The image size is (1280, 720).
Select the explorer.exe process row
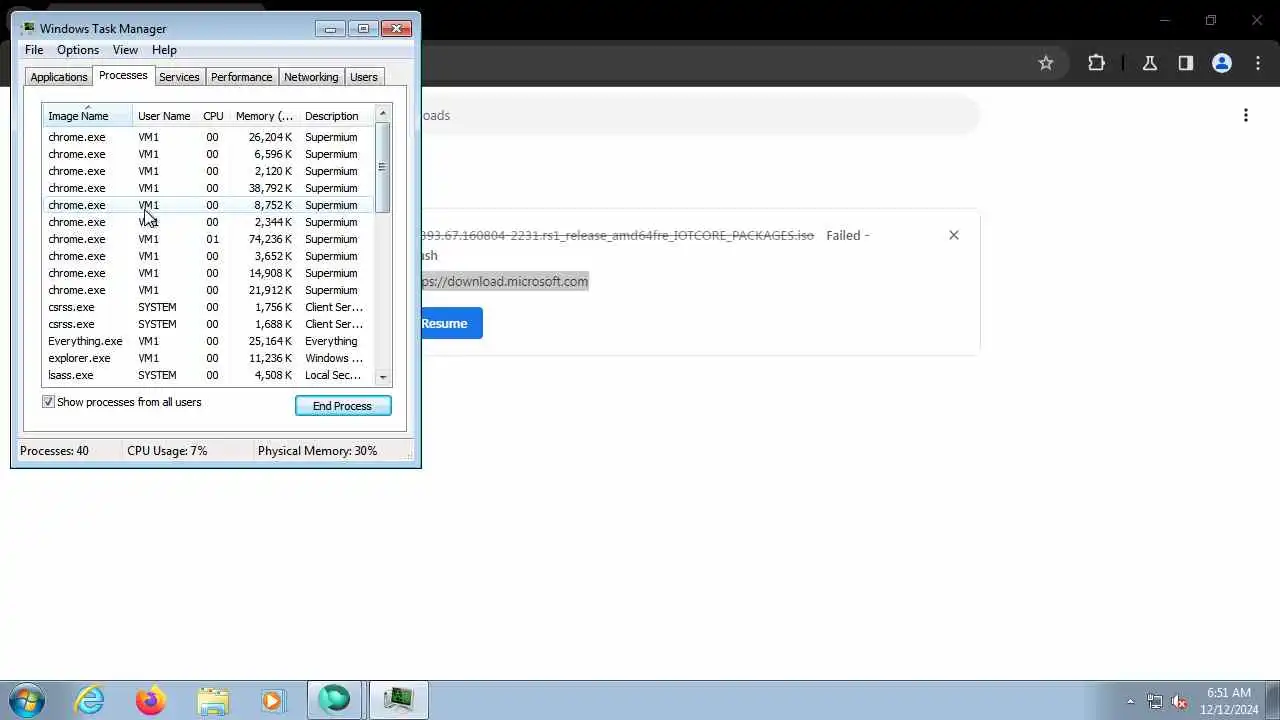coord(208,358)
